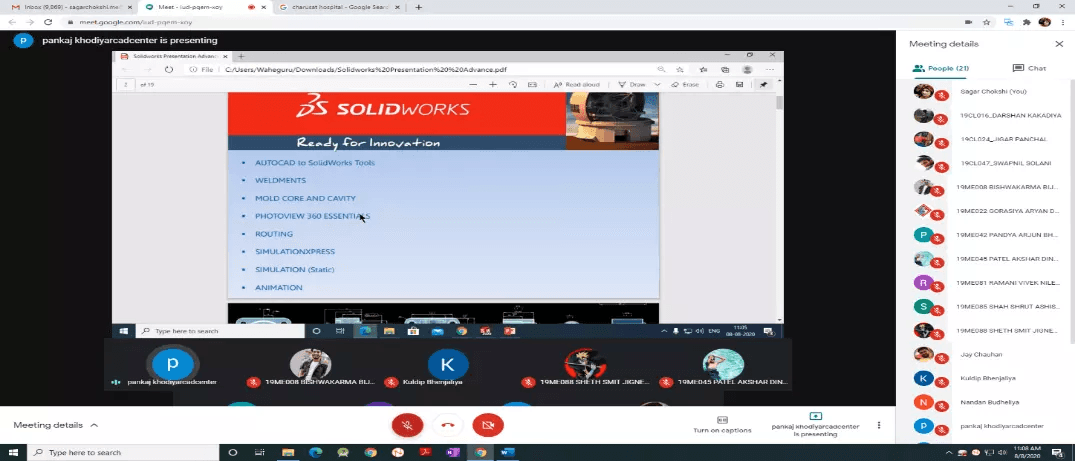1075x461 pixels.
Task: Switch to the charusat hospital Google Search tab
Action: [337, 7]
